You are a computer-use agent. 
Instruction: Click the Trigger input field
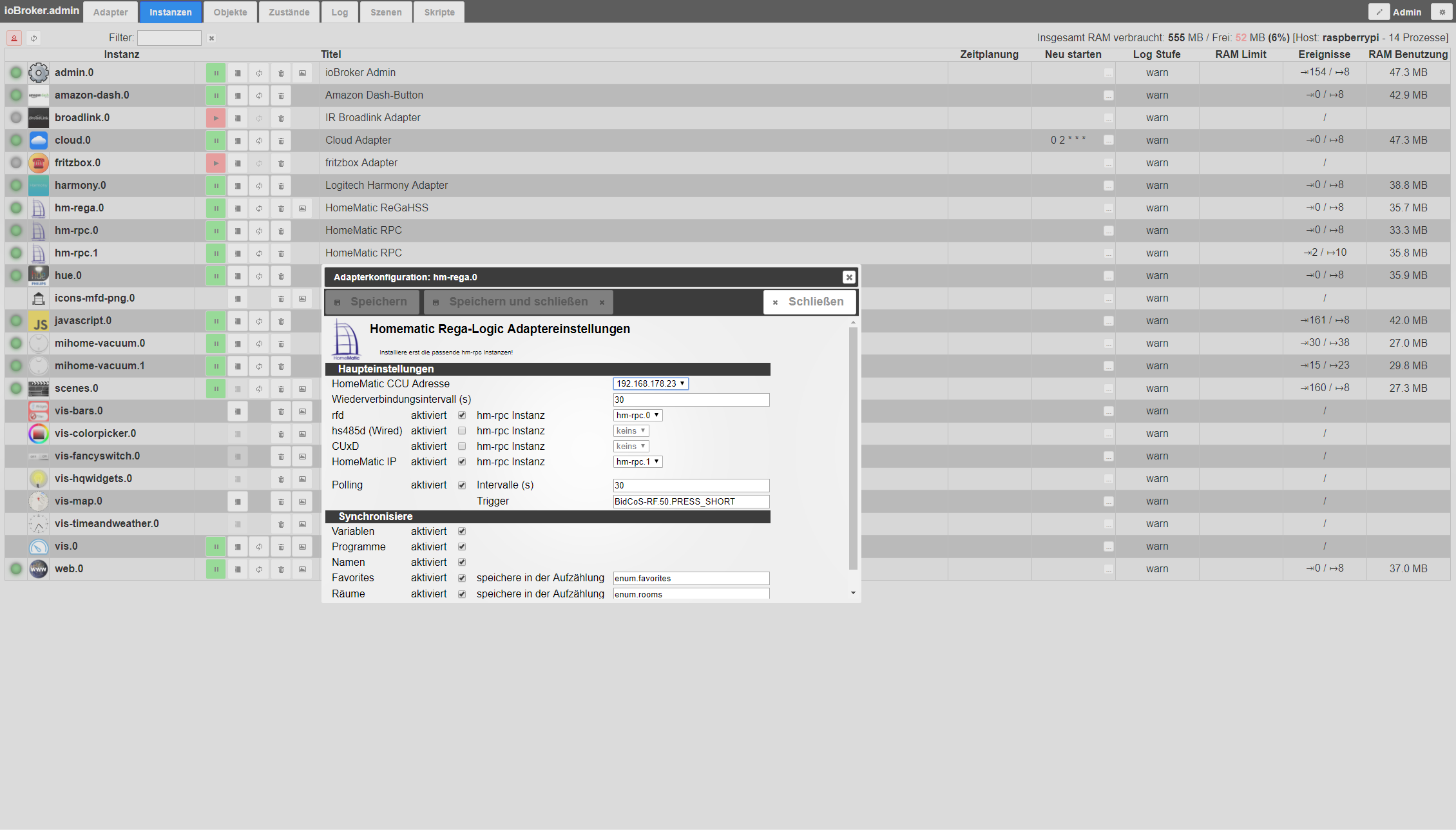(691, 501)
